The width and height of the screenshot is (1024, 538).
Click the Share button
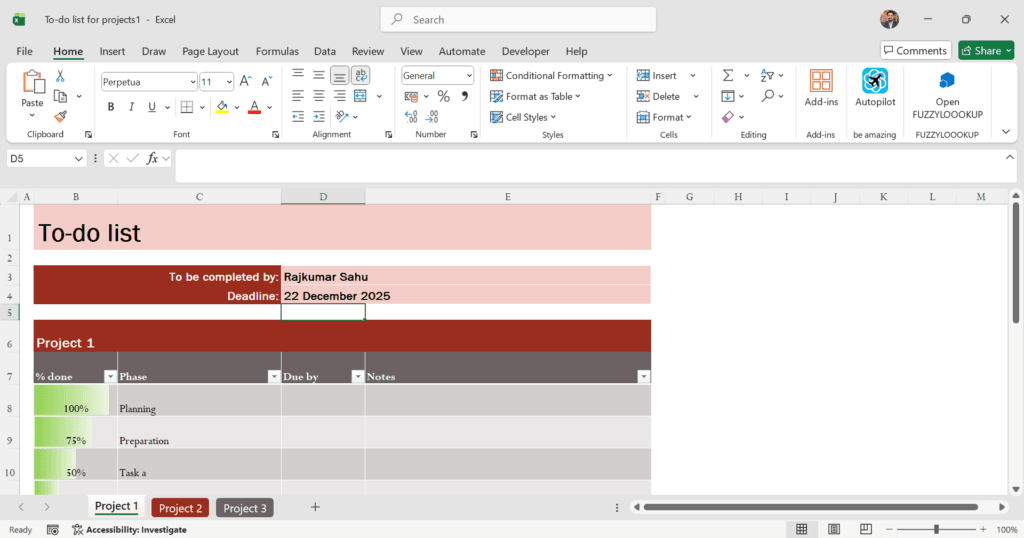986,50
